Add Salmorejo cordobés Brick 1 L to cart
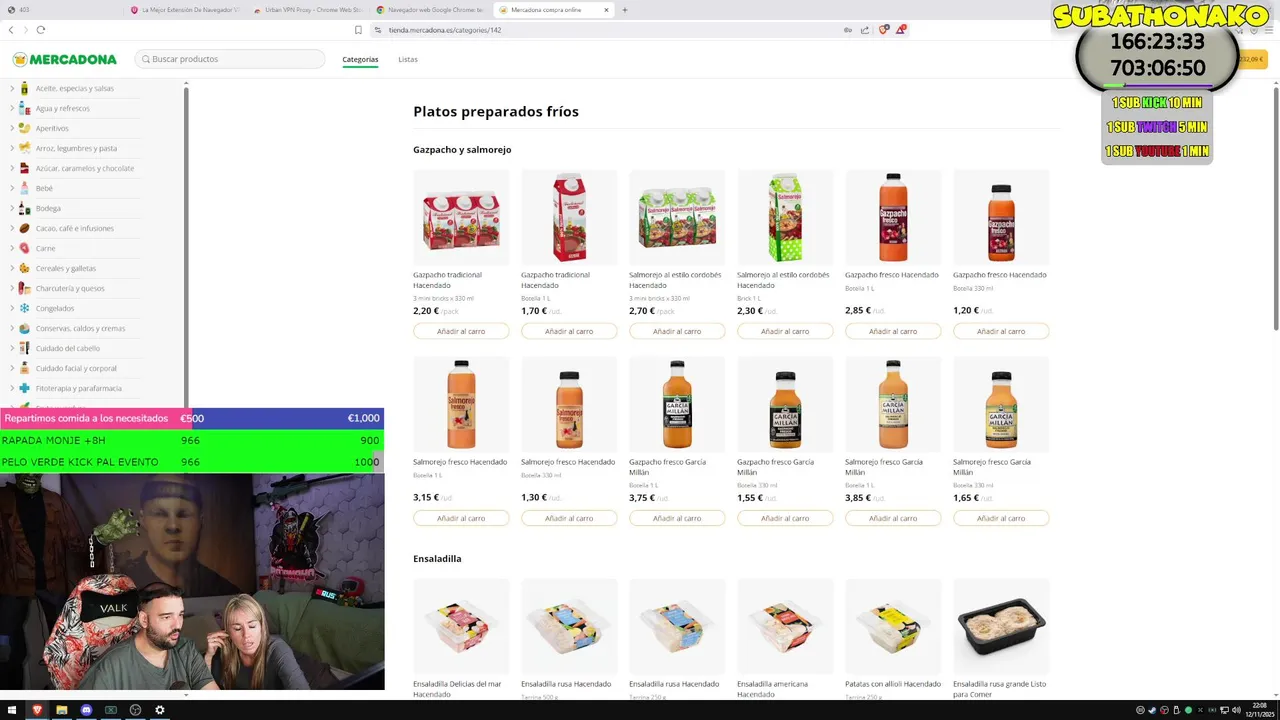The image size is (1280, 720). [785, 331]
